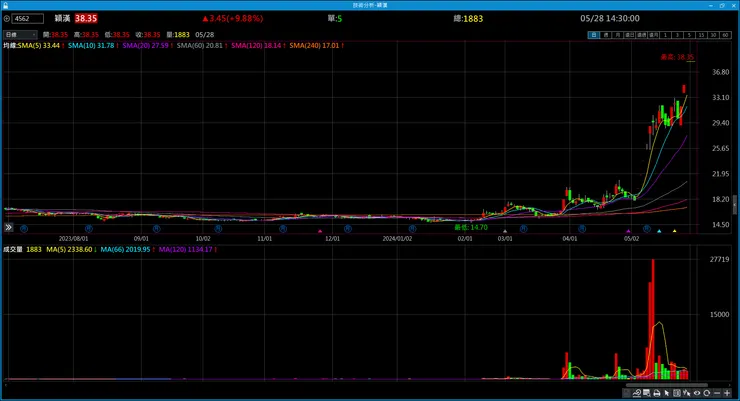Switch to the 月 monthly timeframe tab
The height and width of the screenshot is (401, 740).
coord(618,35)
